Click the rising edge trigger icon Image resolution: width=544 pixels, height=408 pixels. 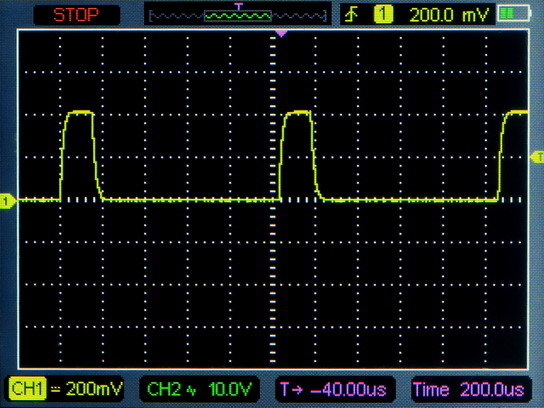coord(352,15)
